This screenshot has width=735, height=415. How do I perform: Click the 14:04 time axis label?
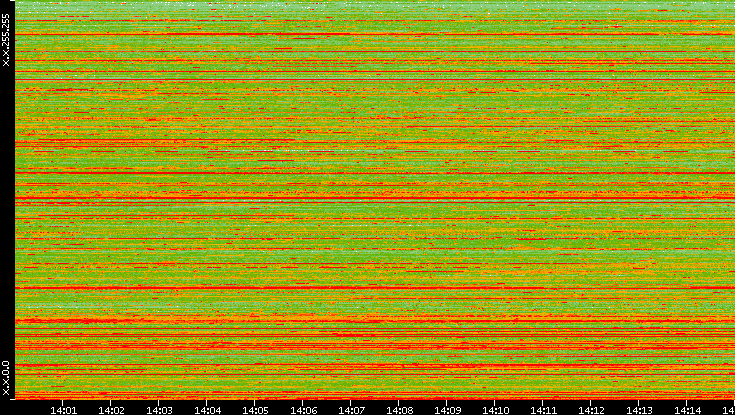point(207,410)
